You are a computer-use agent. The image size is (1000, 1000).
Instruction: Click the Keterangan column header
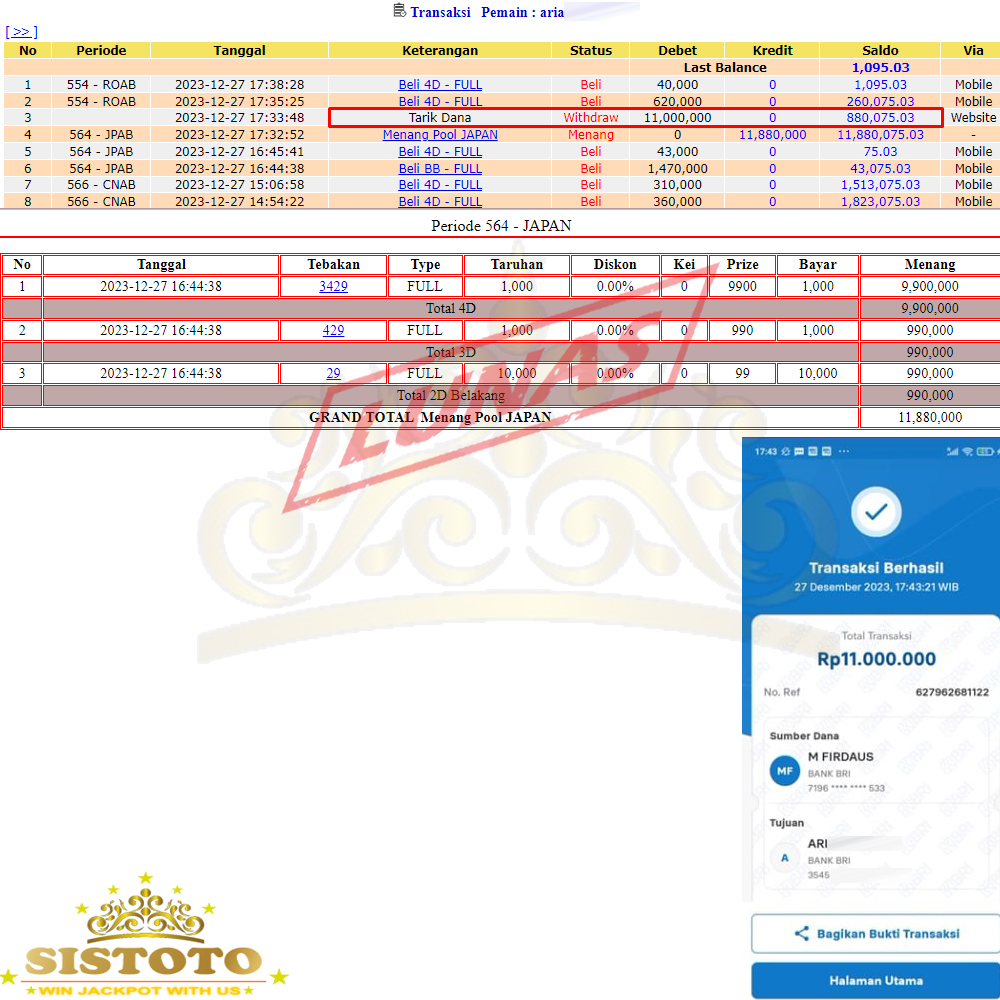point(440,50)
